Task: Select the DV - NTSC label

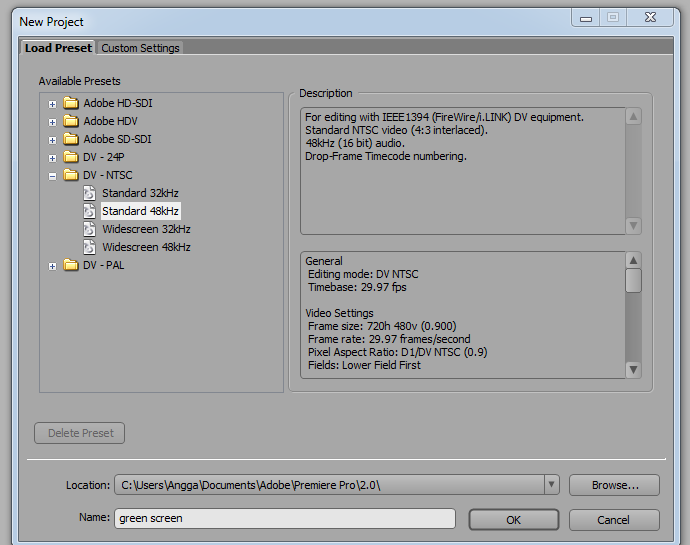Action: (x=107, y=175)
